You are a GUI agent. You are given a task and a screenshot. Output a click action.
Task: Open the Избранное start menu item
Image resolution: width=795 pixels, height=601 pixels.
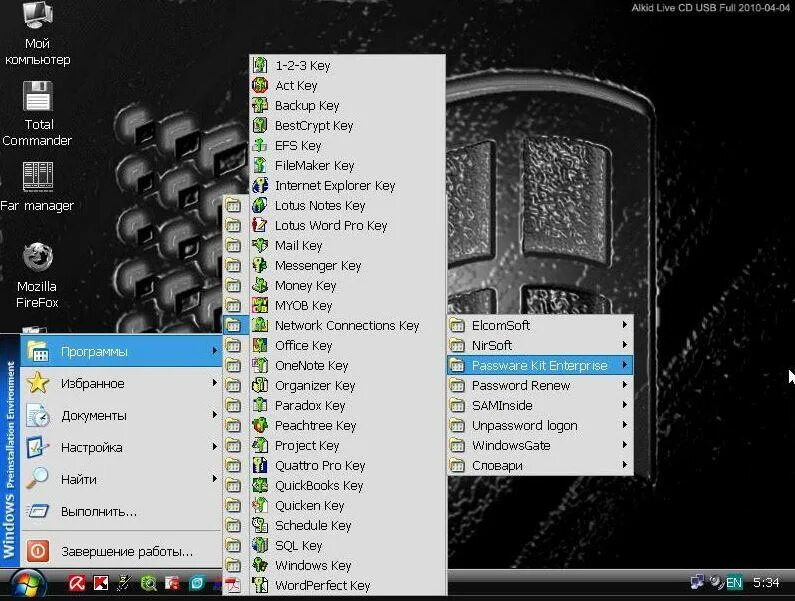[x=121, y=383]
